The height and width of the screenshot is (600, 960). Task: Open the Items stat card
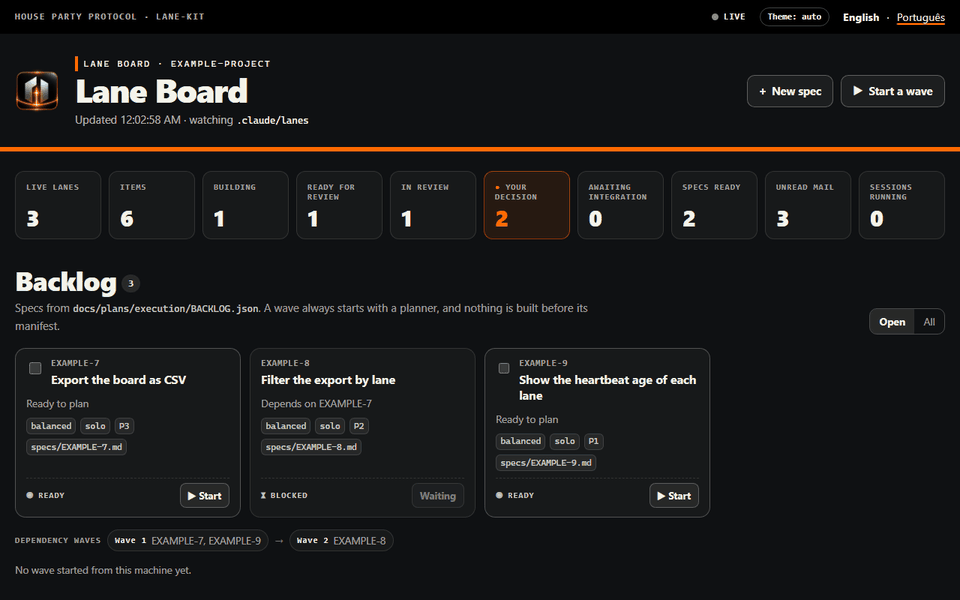(x=152, y=205)
